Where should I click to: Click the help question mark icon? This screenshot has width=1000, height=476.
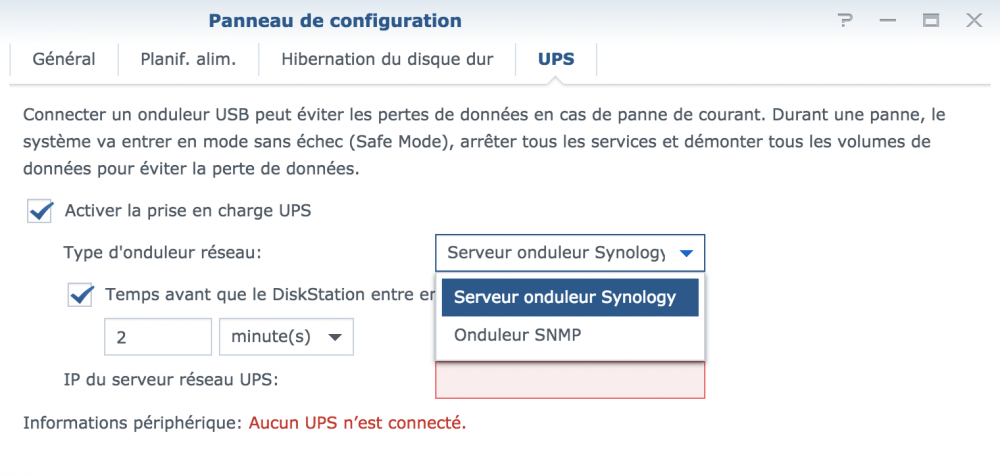coord(846,20)
